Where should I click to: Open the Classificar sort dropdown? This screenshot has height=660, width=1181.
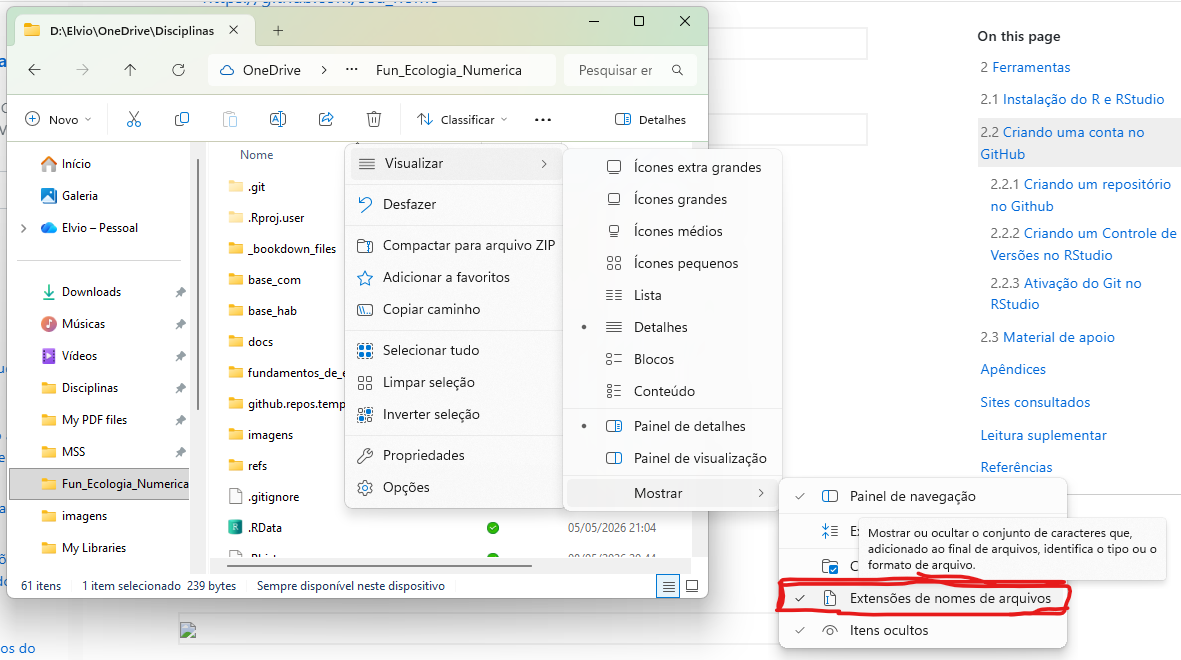point(462,119)
